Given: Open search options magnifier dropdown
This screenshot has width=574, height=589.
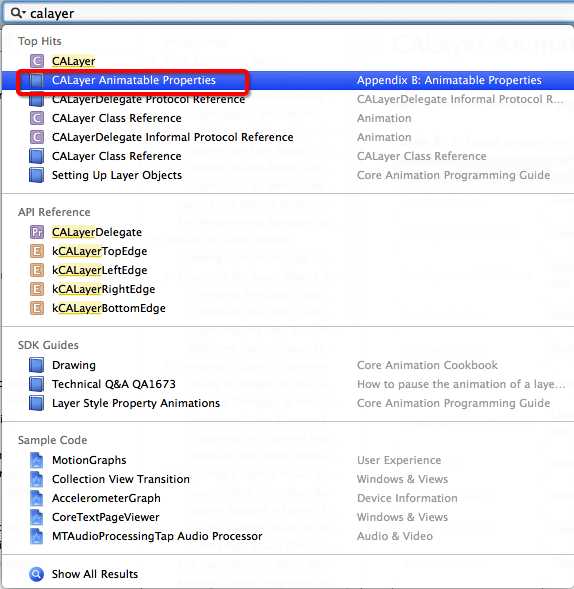Looking at the screenshot, I should 18,13.
